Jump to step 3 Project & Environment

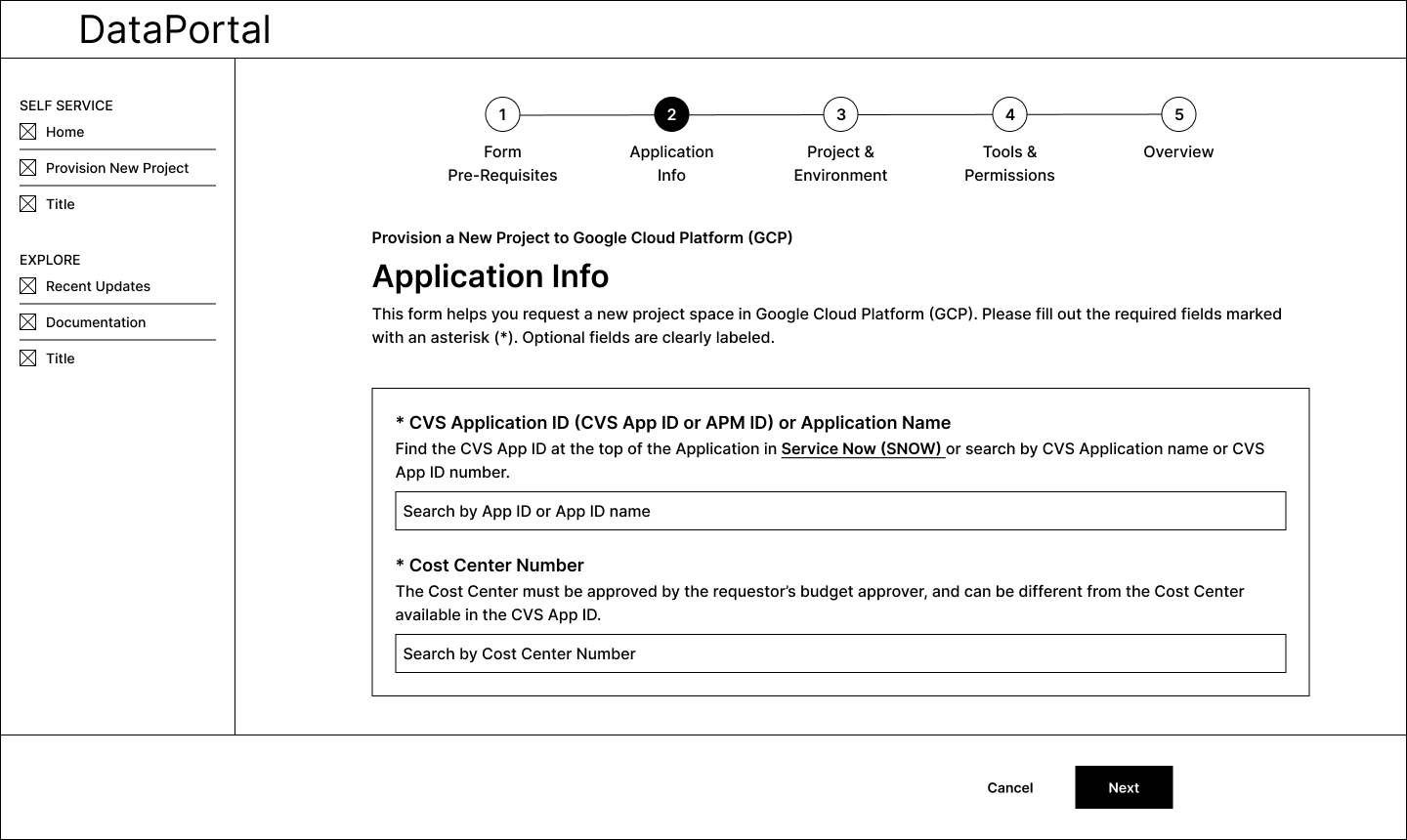pos(840,113)
